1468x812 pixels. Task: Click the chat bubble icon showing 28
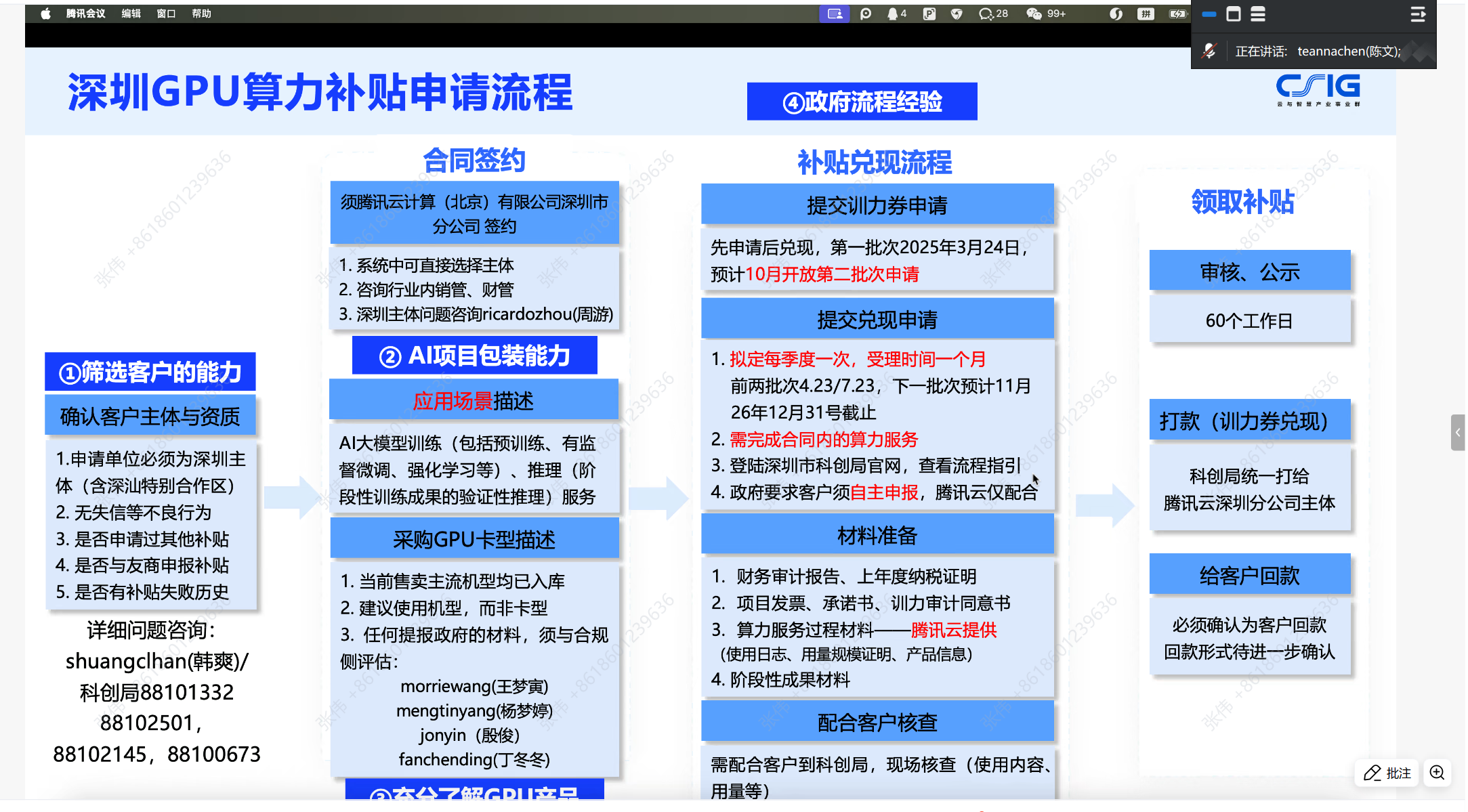tap(992, 14)
